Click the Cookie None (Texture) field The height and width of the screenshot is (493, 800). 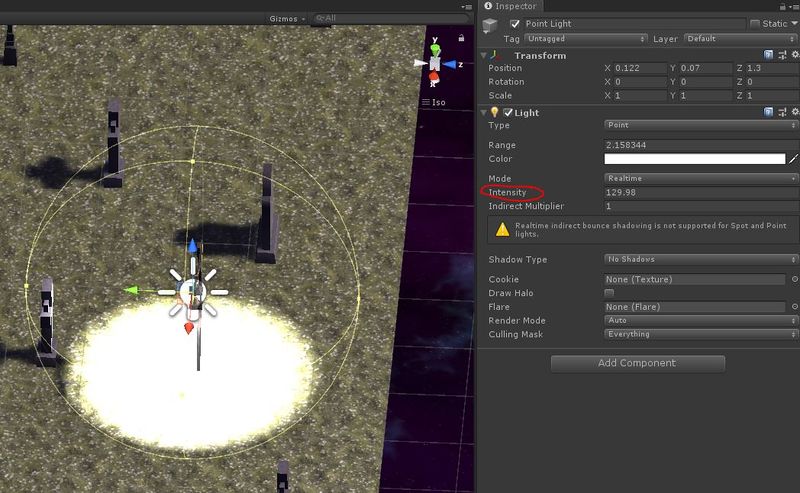(694, 279)
